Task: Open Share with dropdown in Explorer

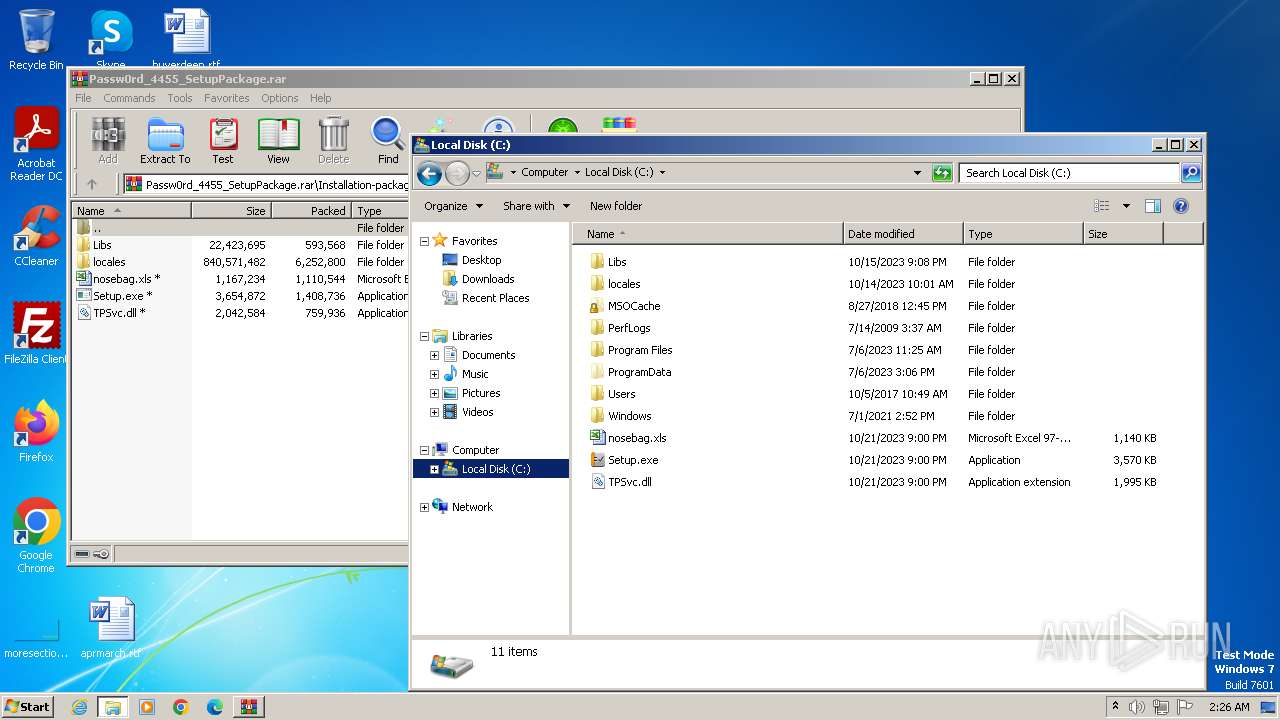Action: (x=536, y=206)
